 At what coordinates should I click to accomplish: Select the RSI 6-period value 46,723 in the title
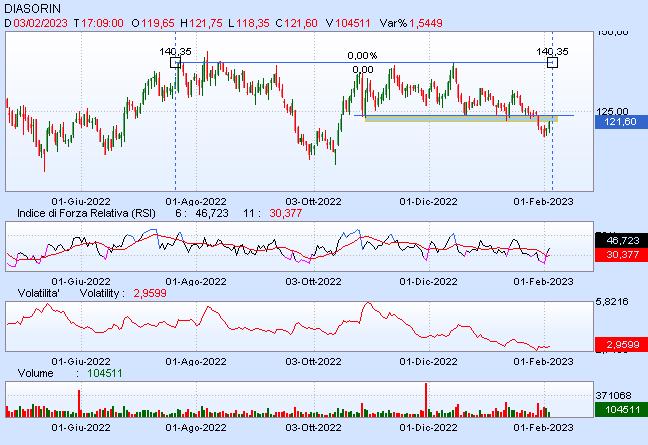[x=212, y=214]
